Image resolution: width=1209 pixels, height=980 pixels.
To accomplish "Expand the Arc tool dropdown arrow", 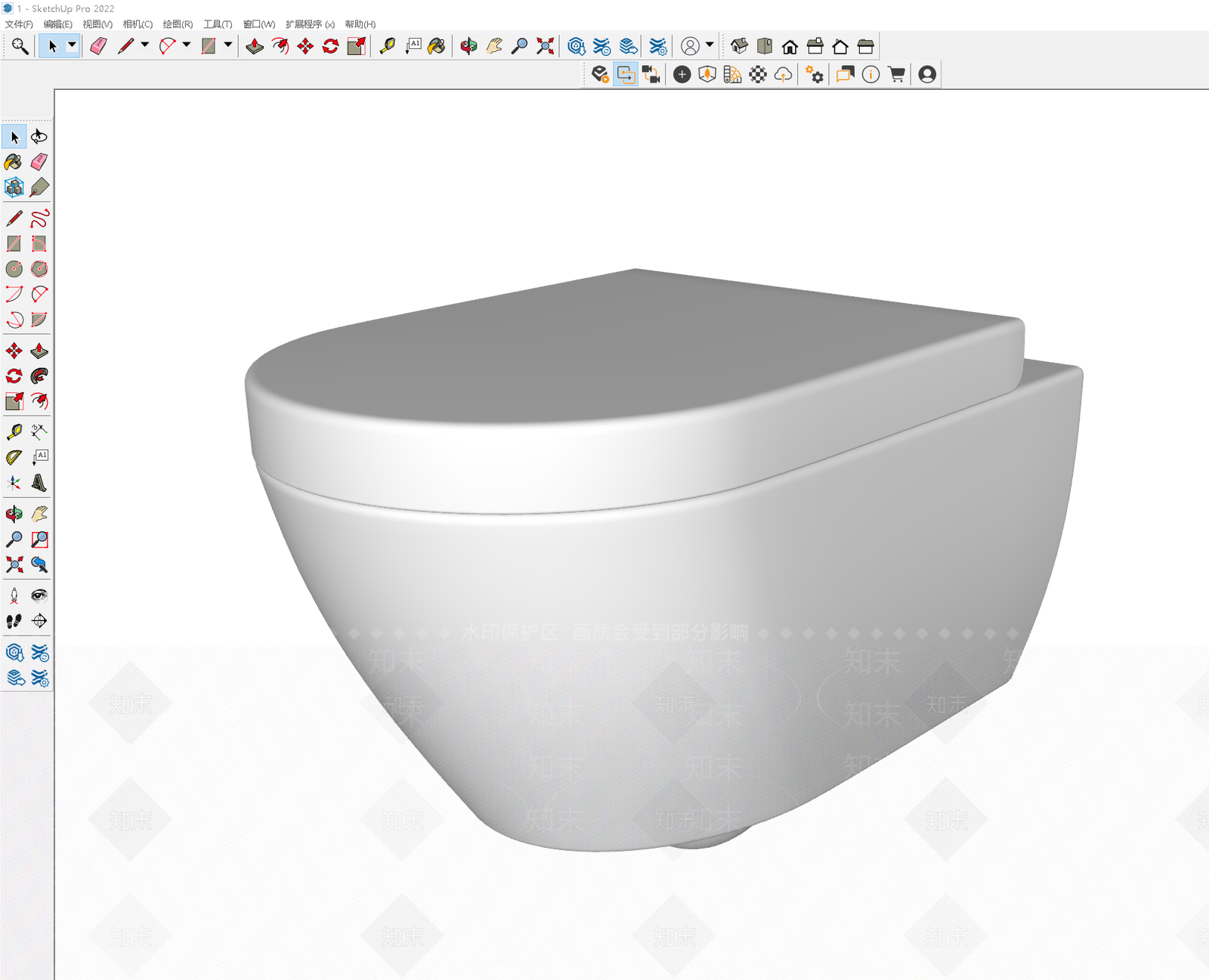I will point(186,45).
